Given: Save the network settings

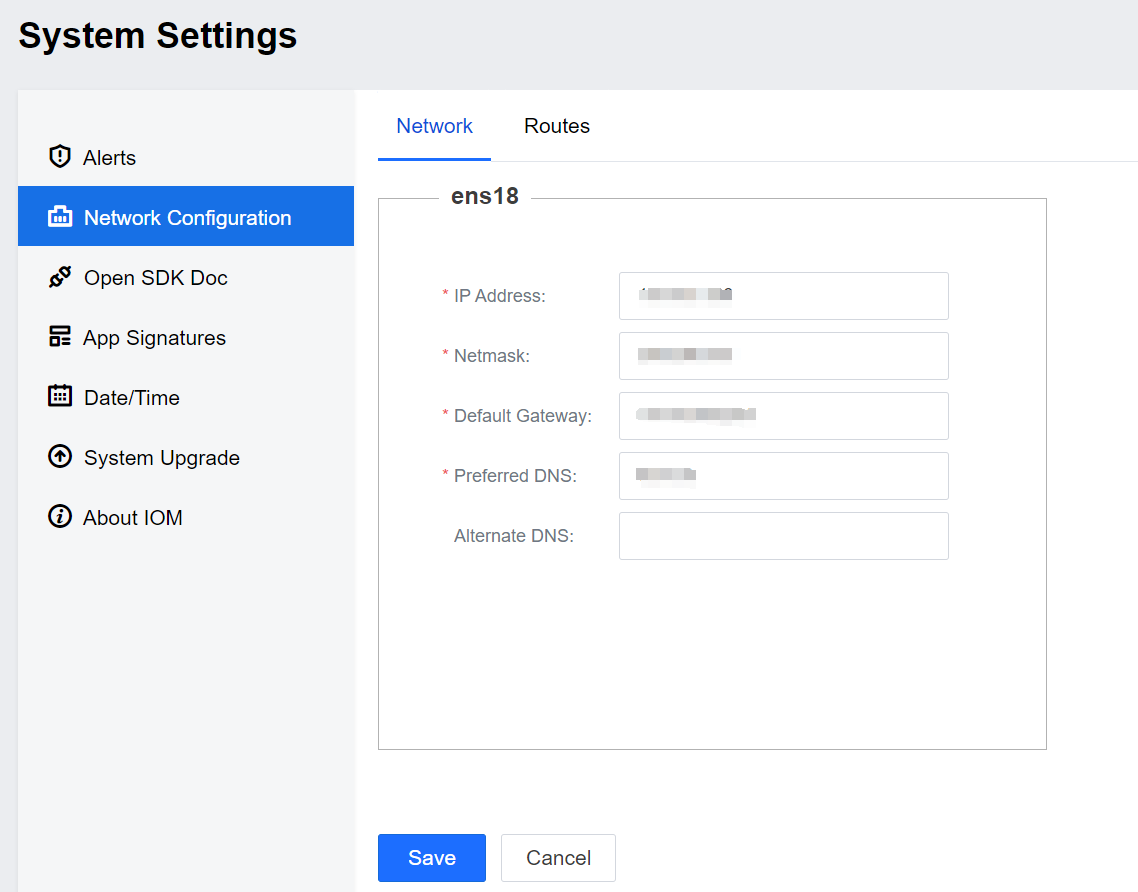Looking at the screenshot, I should [x=431, y=858].
